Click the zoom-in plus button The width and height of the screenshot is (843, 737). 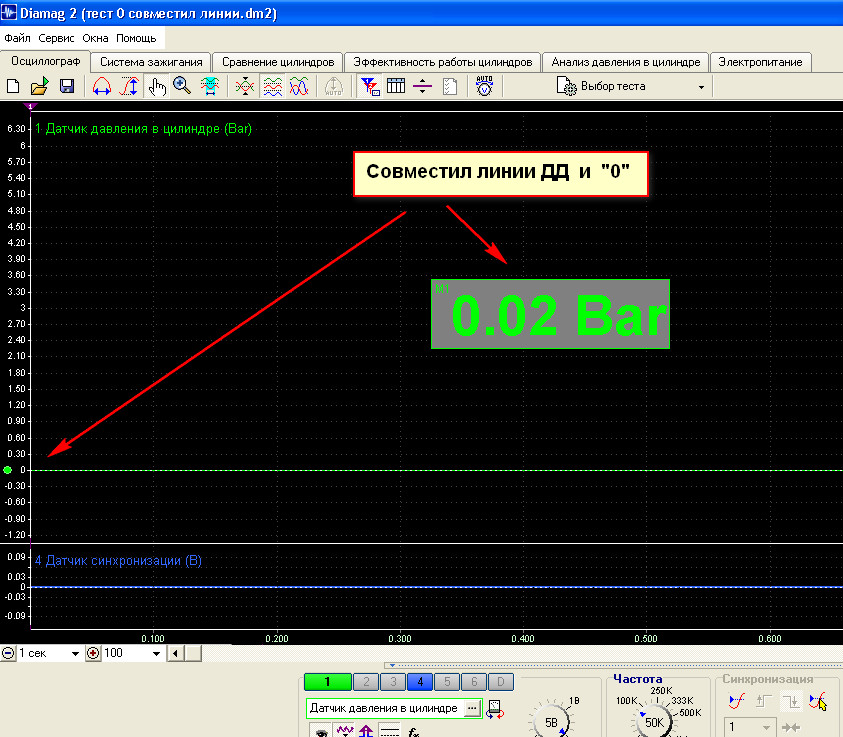94,654
